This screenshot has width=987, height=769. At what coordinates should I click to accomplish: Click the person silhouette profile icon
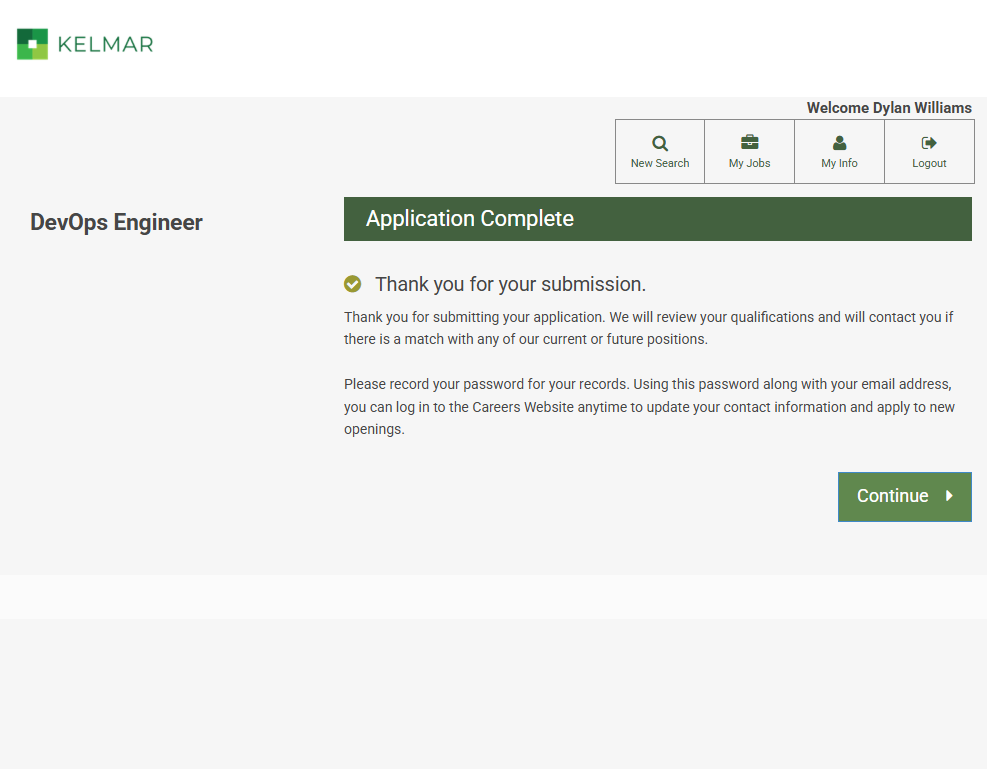coord(840,143)
